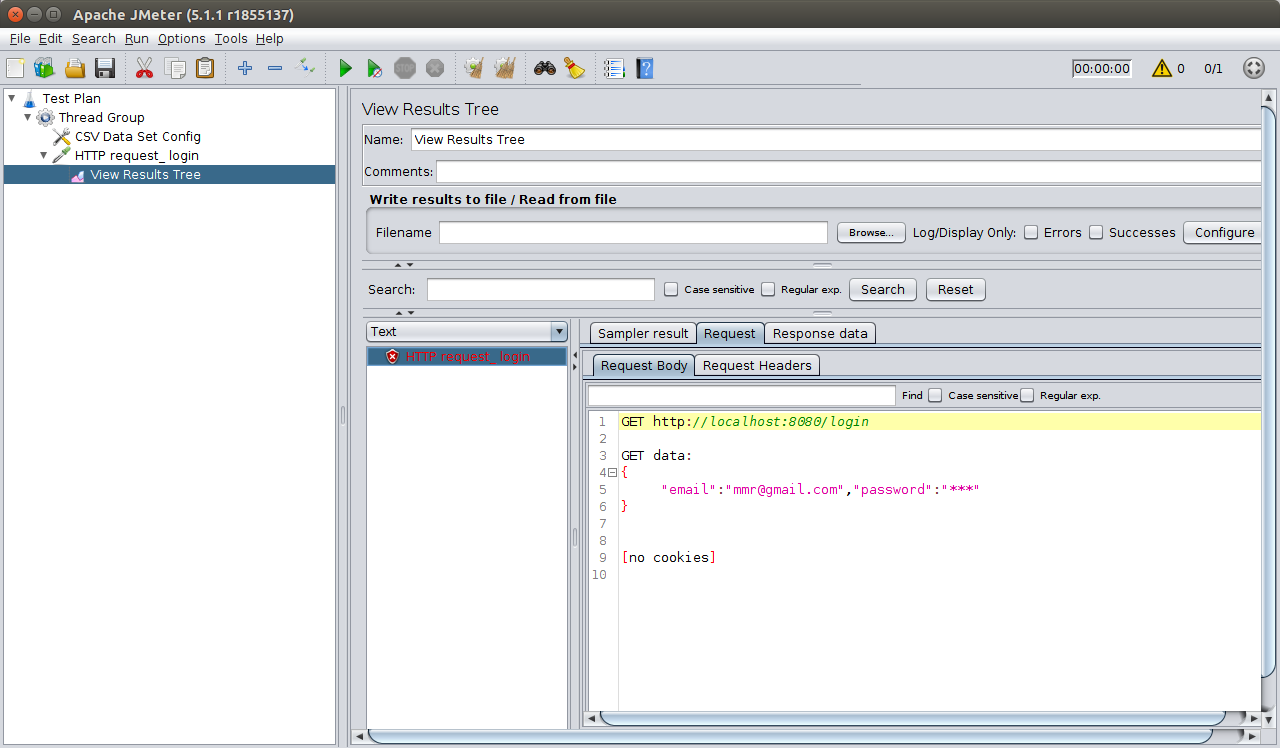This screenshot has height=748, width=1280.
Task: Click the yellow warning errors indicator
Action: [x=1161, y=68]
